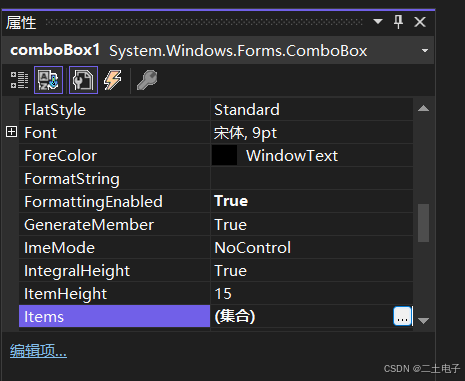Select the IntegralHeight property name
The image size is (465, 381).
(x=77, y=271)
